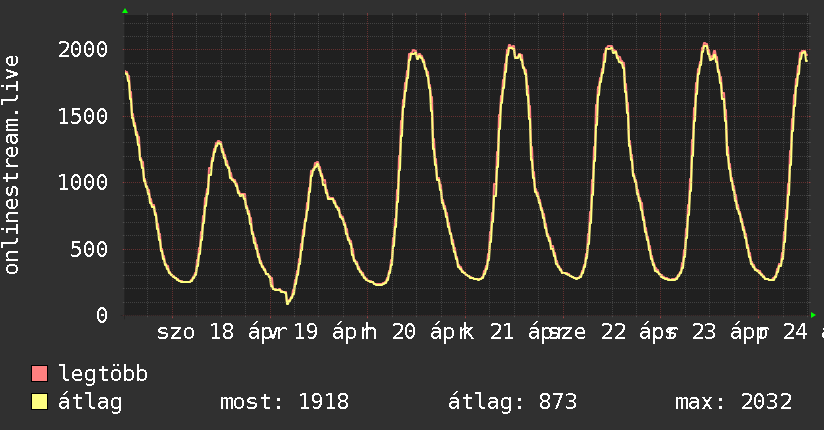Screen dimensions: 824x430
Task: Click the 1500 label on the y-axis
Action: pos(84,116)
